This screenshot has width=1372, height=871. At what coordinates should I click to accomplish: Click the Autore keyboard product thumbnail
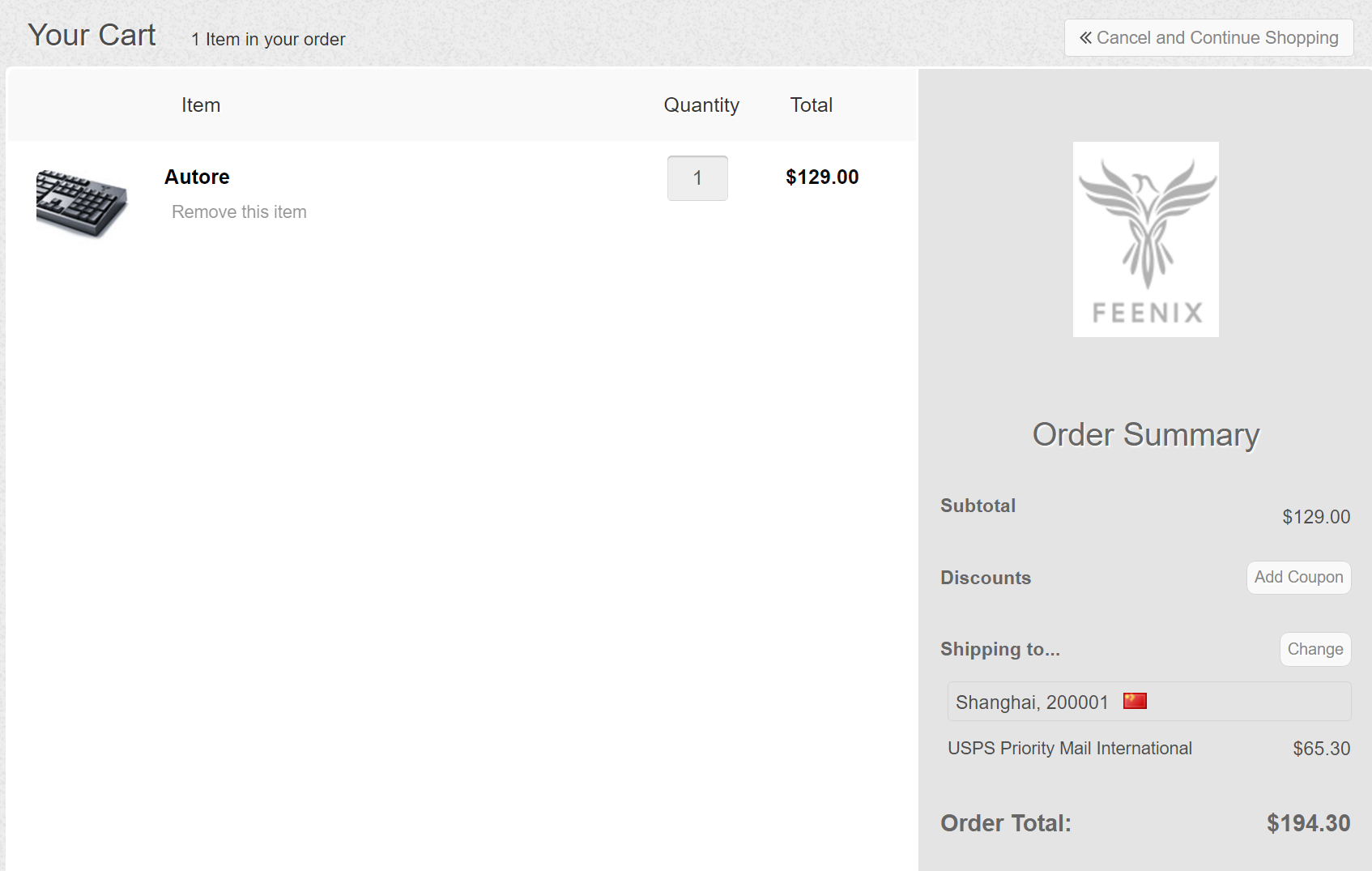point(82,204)
